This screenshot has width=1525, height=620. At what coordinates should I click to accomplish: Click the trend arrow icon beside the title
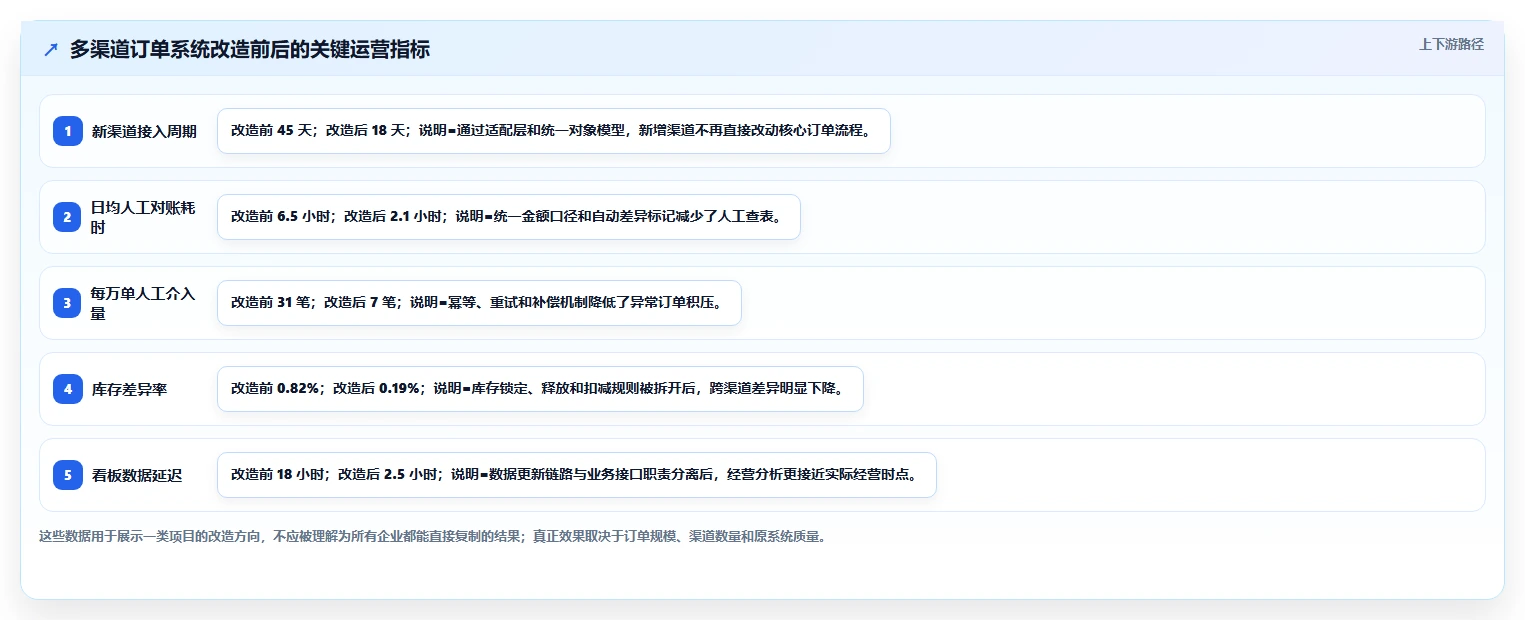51,49
